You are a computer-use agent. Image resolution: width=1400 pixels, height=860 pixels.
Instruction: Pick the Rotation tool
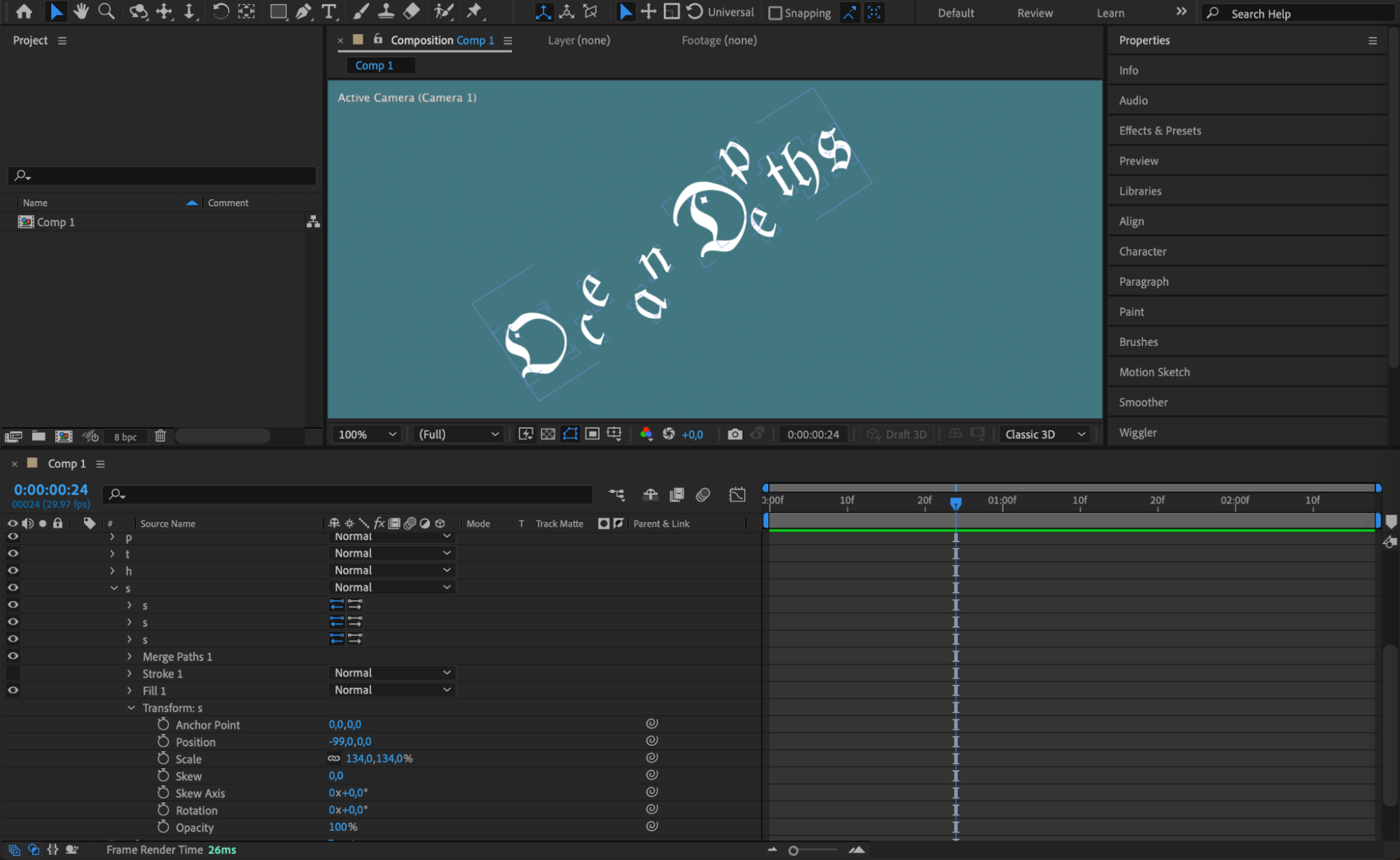220,11
